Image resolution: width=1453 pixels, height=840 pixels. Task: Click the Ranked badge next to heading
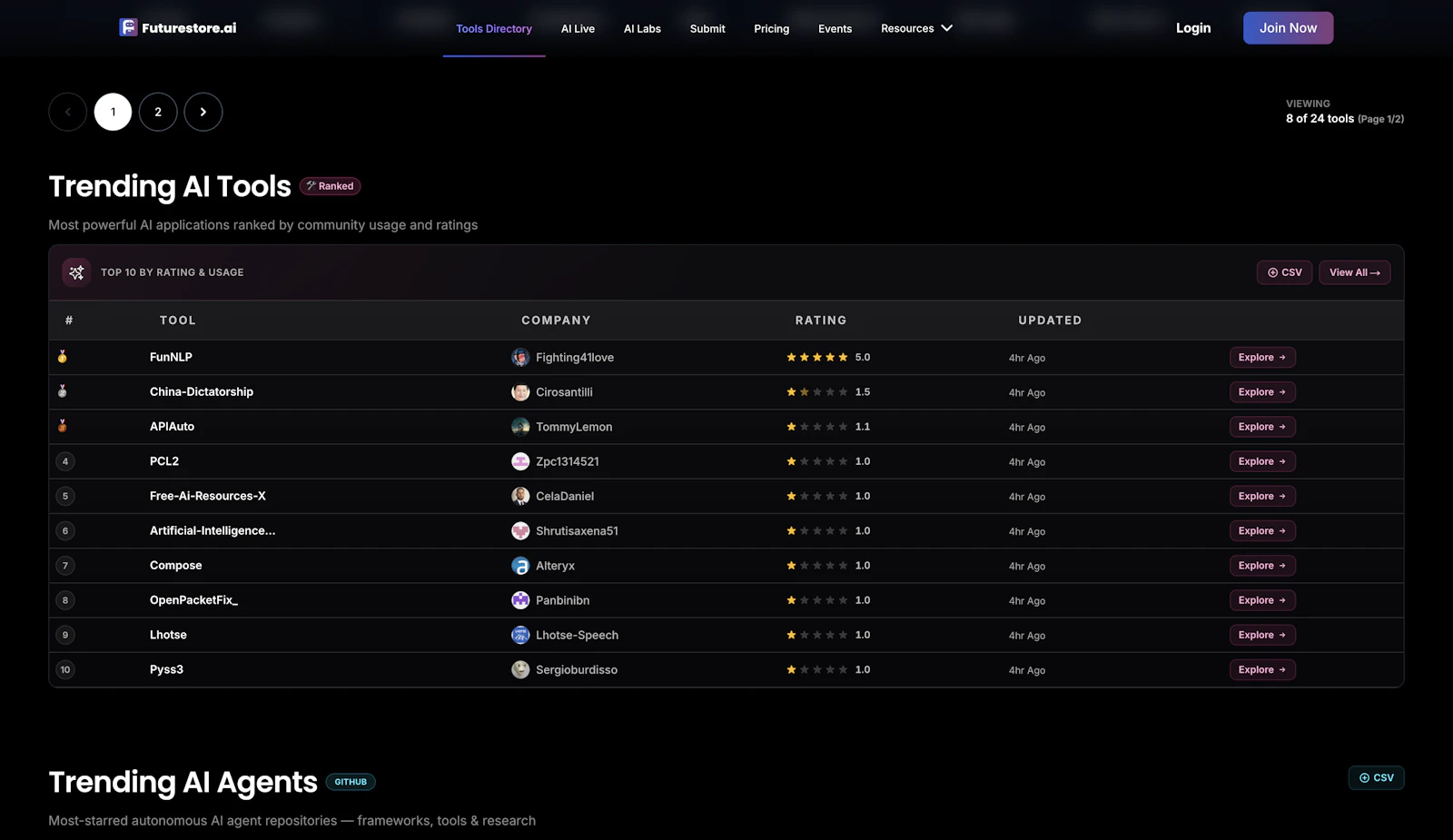(x=331, y=186)
